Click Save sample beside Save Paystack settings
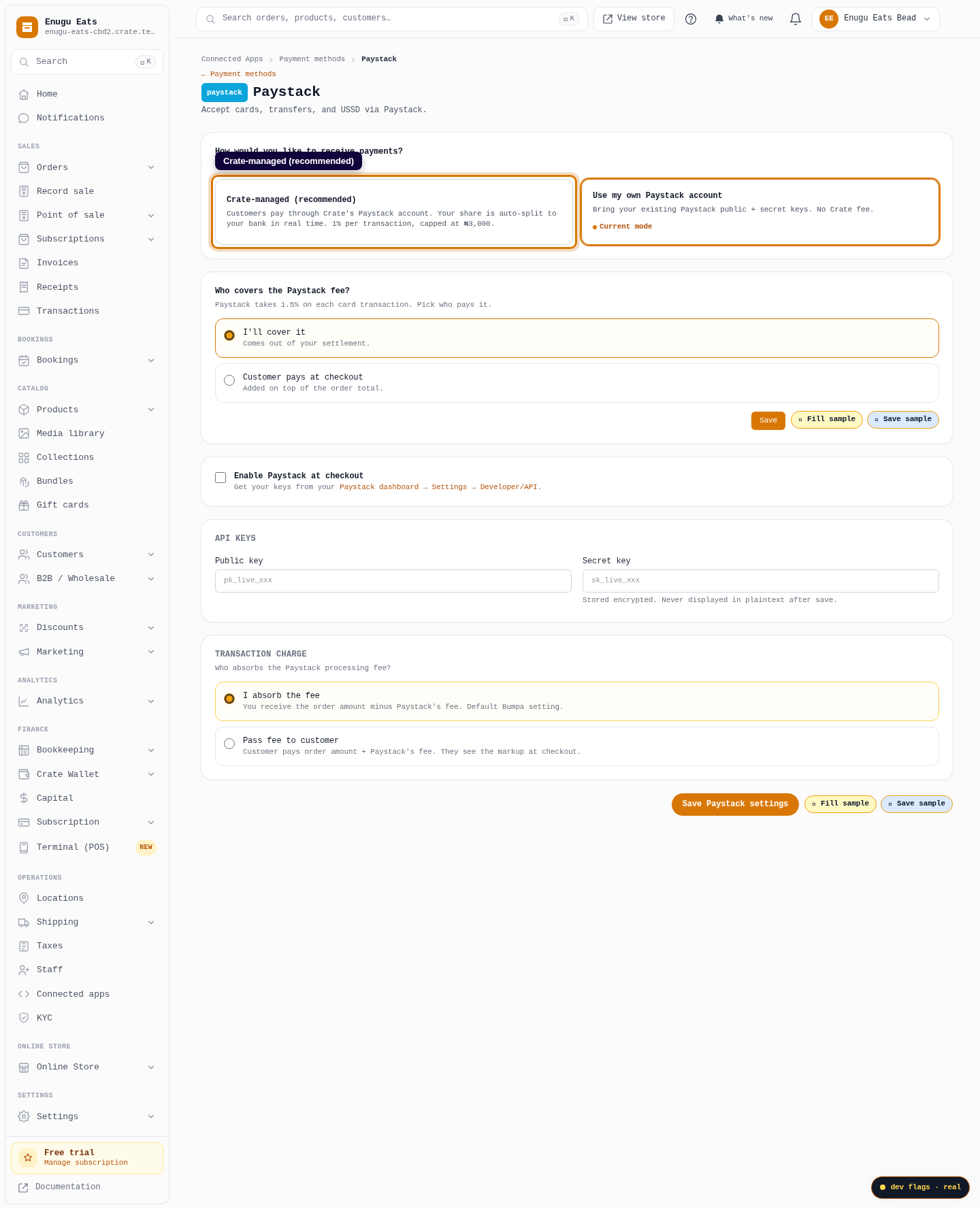Screen dimensions: 980x1209 pos(917,804)
